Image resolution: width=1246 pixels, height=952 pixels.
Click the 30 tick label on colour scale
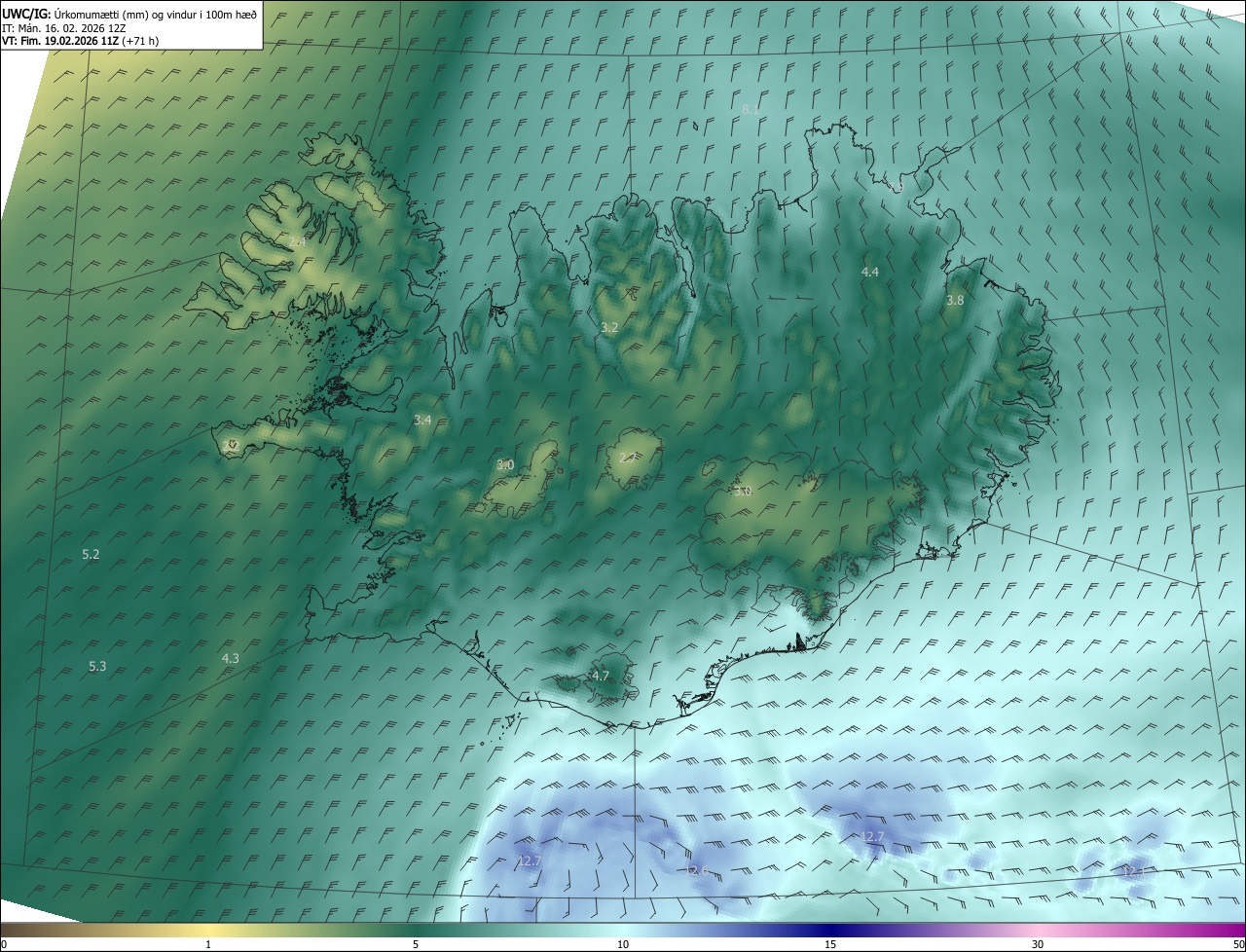1038,945
